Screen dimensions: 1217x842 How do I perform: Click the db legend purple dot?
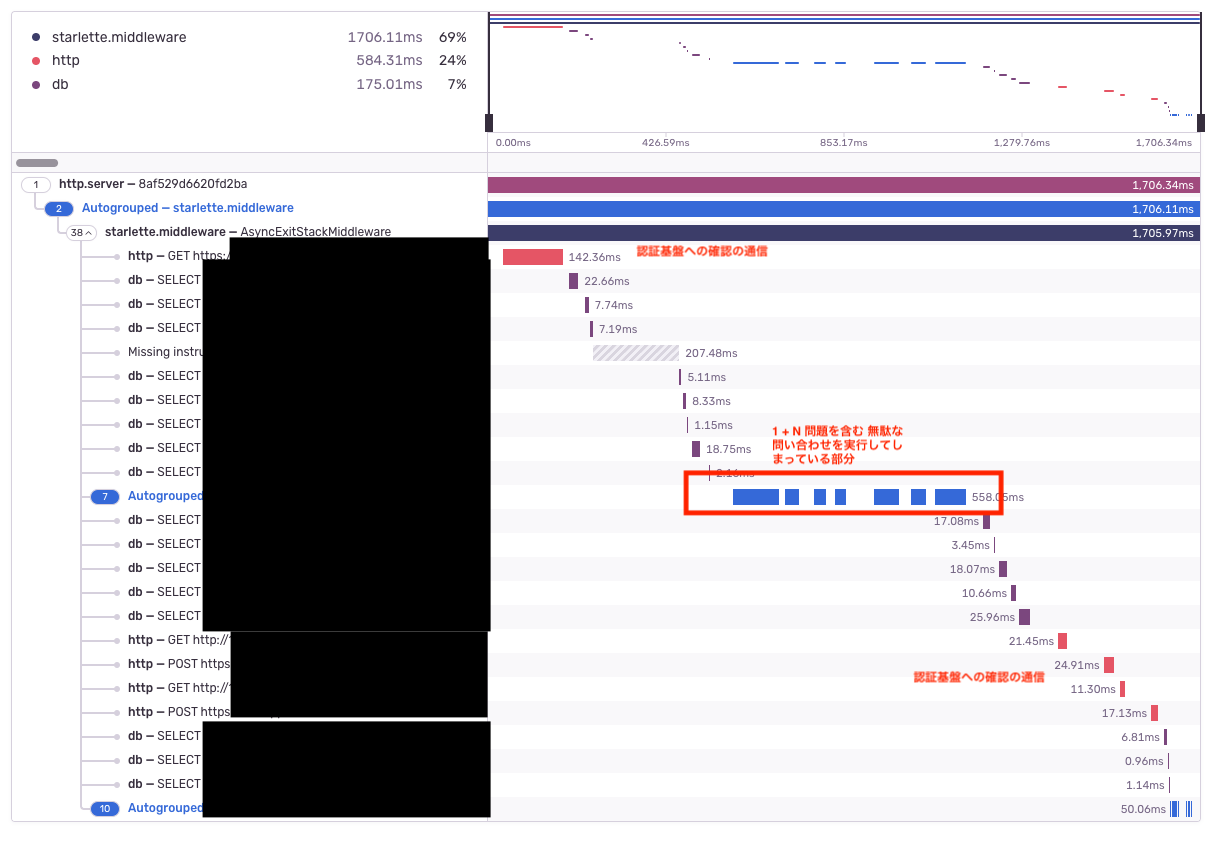[36, 85]
